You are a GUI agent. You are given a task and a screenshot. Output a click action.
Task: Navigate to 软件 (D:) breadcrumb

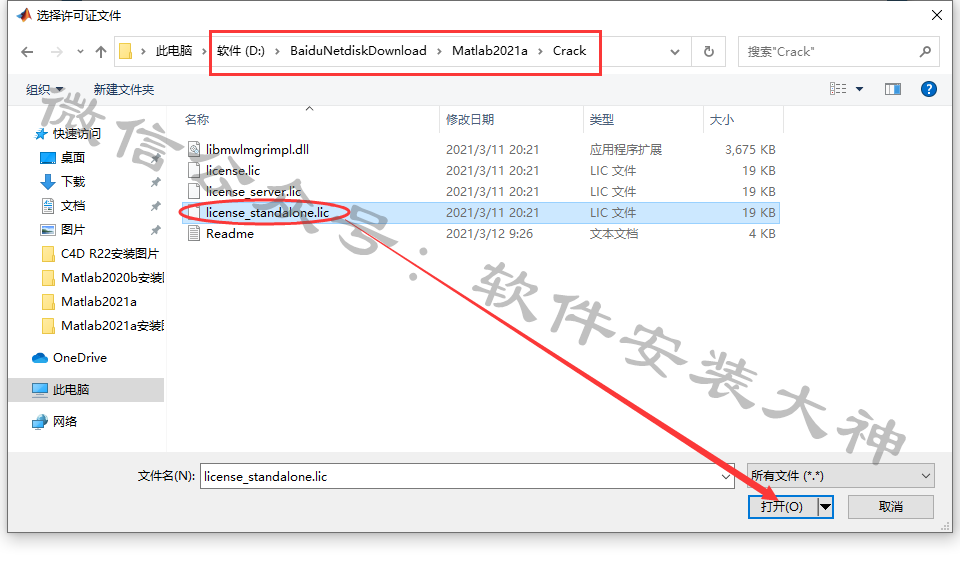tap(241, 51)
